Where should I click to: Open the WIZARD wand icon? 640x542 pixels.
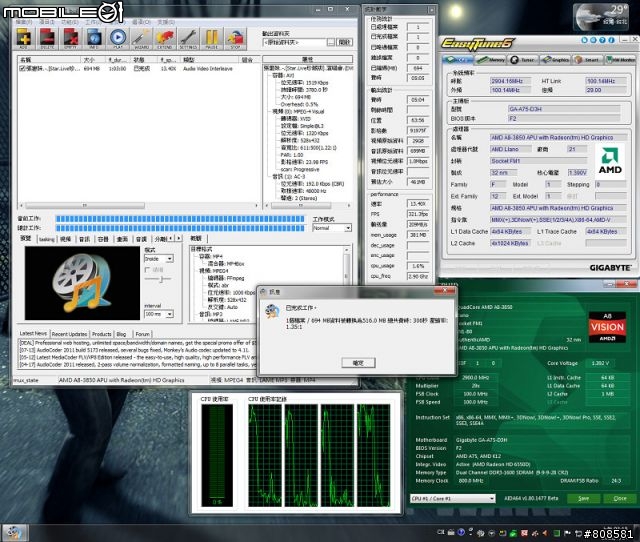[142, 39]
